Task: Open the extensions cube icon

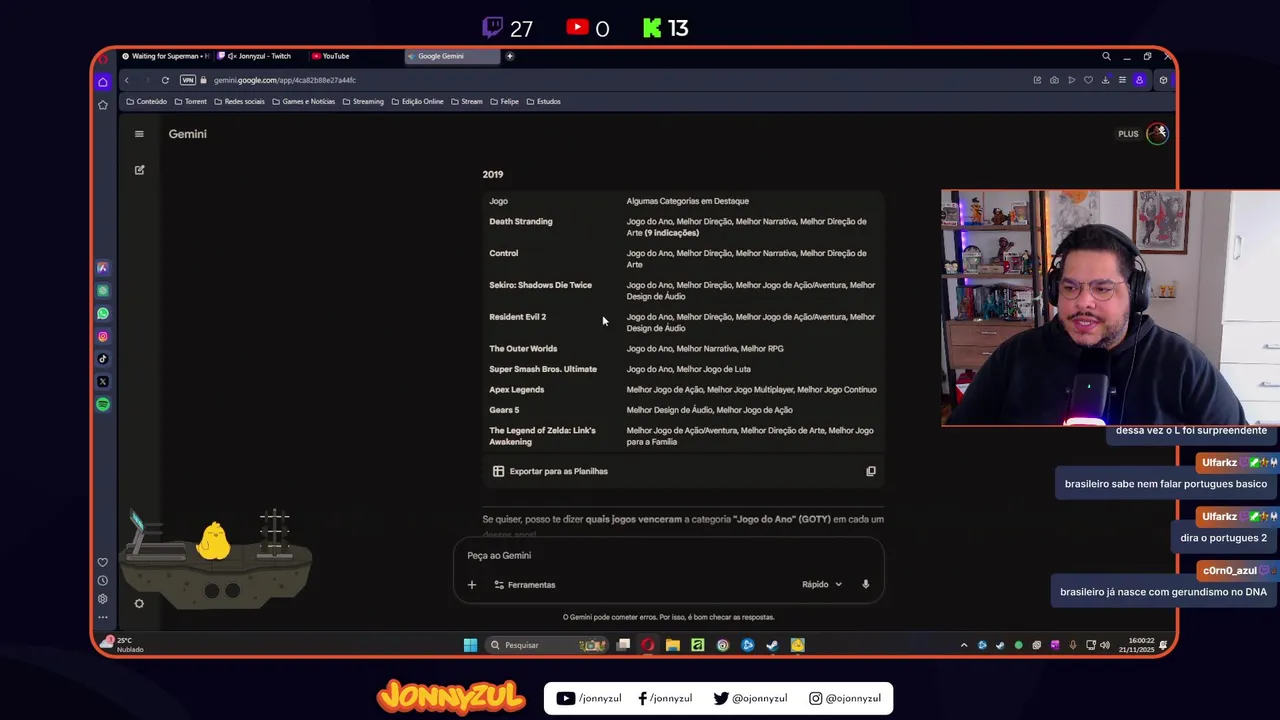Action: [x=1163, y=80]
